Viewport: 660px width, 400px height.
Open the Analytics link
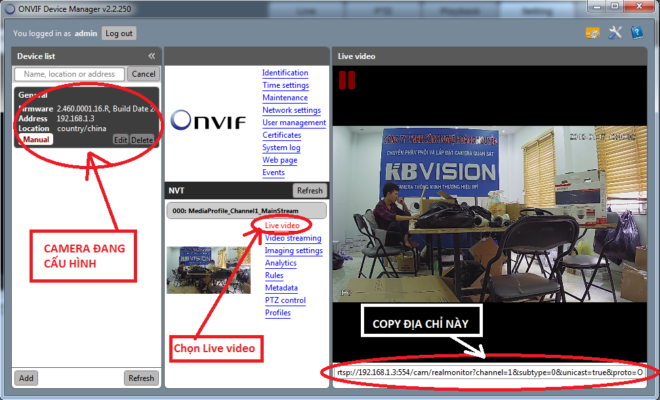pyautogui.click(x=281, y=263)
